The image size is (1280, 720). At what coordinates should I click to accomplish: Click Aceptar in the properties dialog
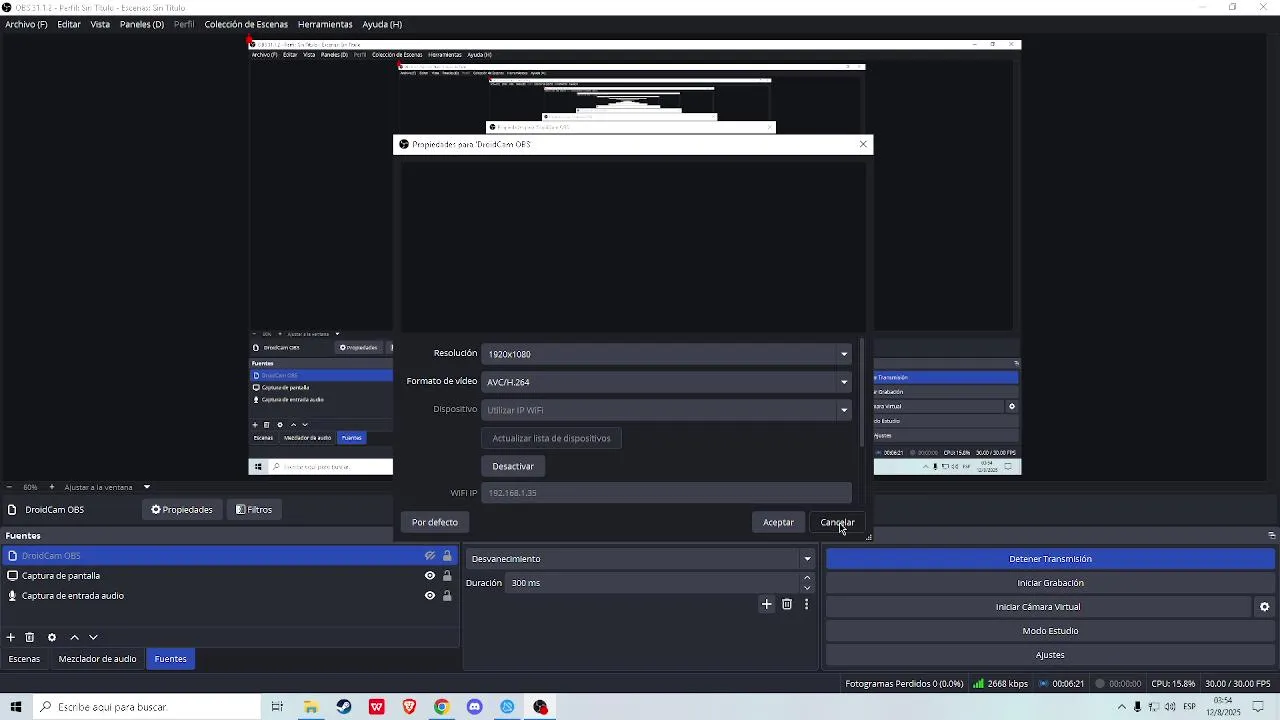pyautogui.click(x=778, y=522)
